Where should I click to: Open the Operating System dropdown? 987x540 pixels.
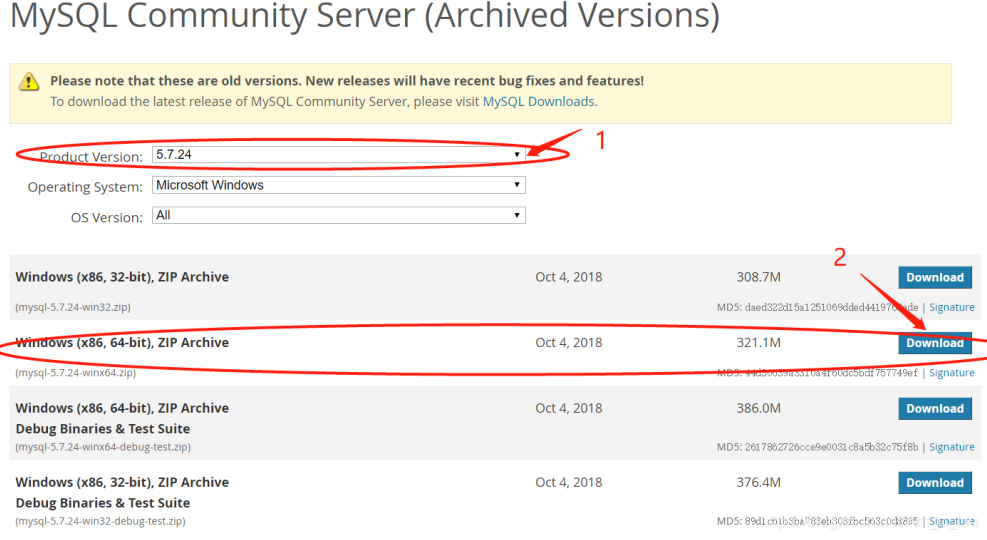click(339, 185)
